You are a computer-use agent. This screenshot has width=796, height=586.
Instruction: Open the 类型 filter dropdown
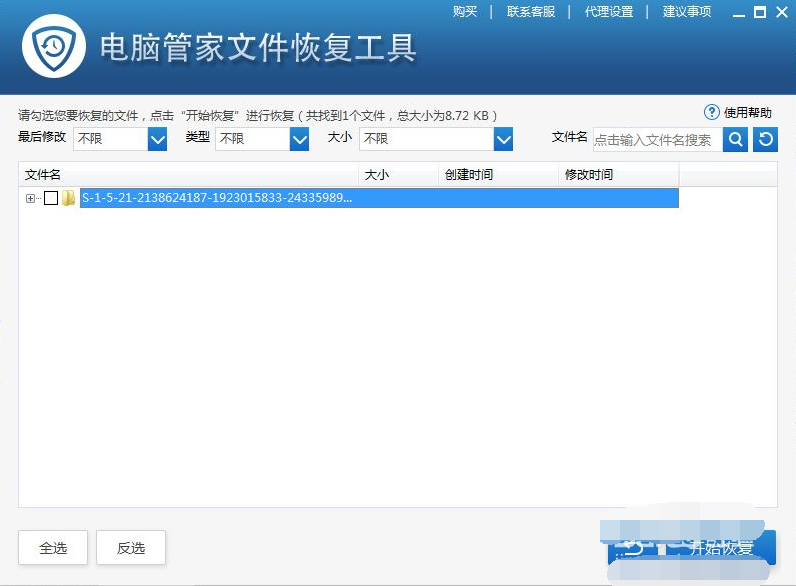point(299,139)
